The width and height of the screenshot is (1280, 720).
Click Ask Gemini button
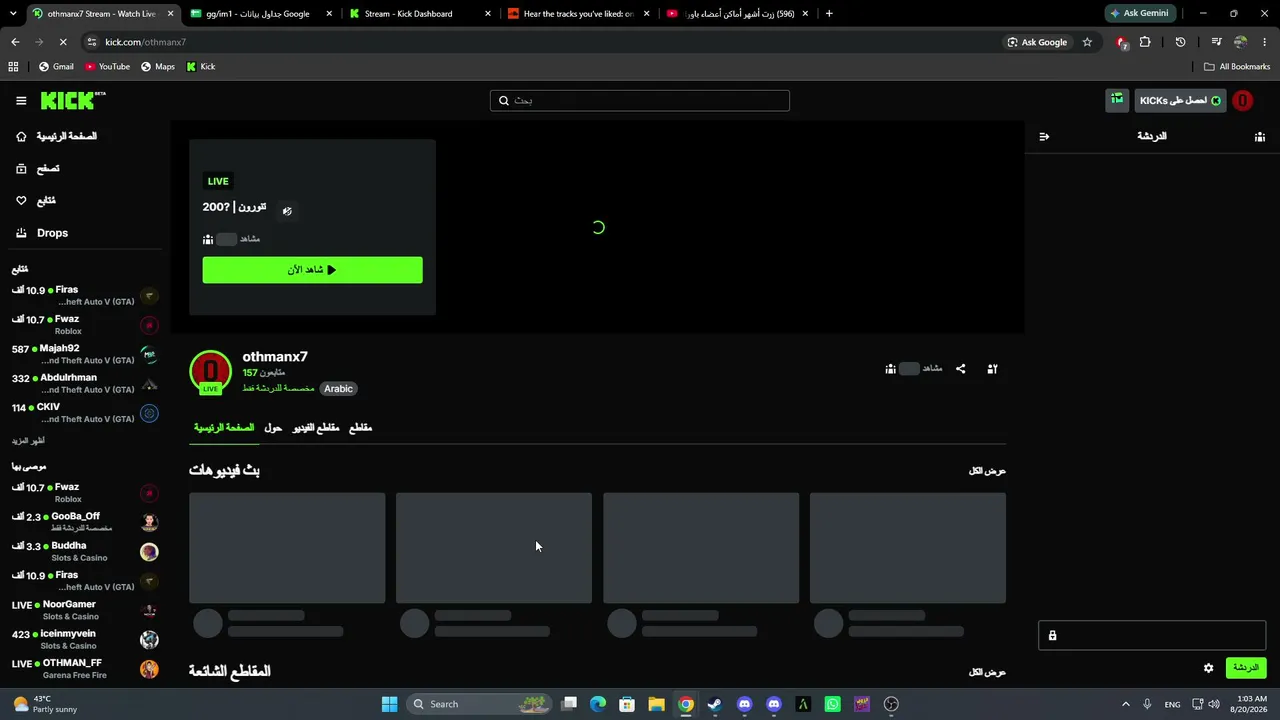click(1138, 14)
